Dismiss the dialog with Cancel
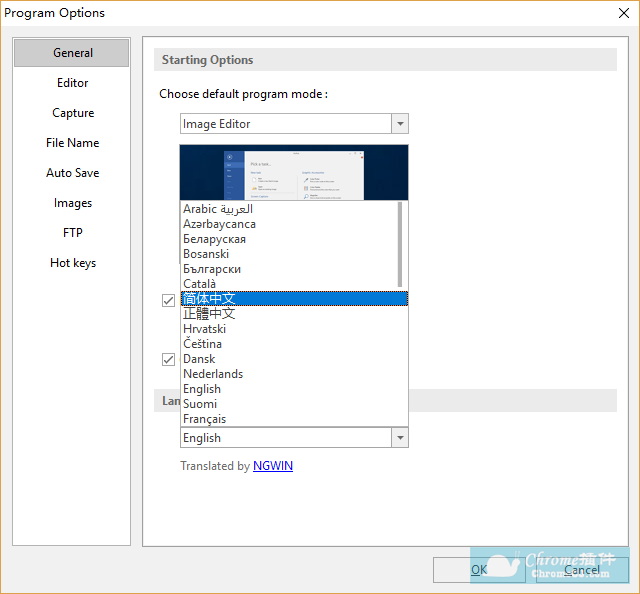Viewport: 640px width, 594px height. point(582,570)
